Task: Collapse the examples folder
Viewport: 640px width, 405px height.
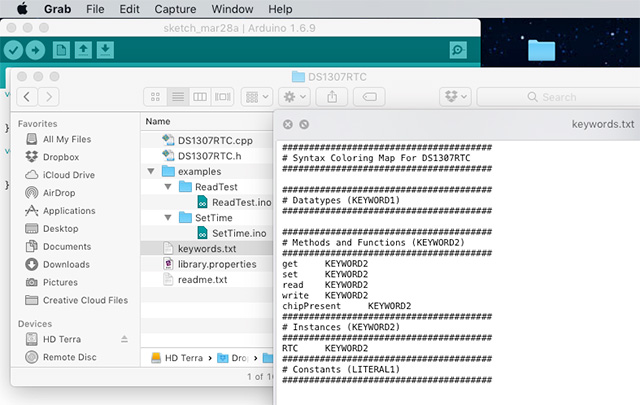Action: [x=151, y=171]
